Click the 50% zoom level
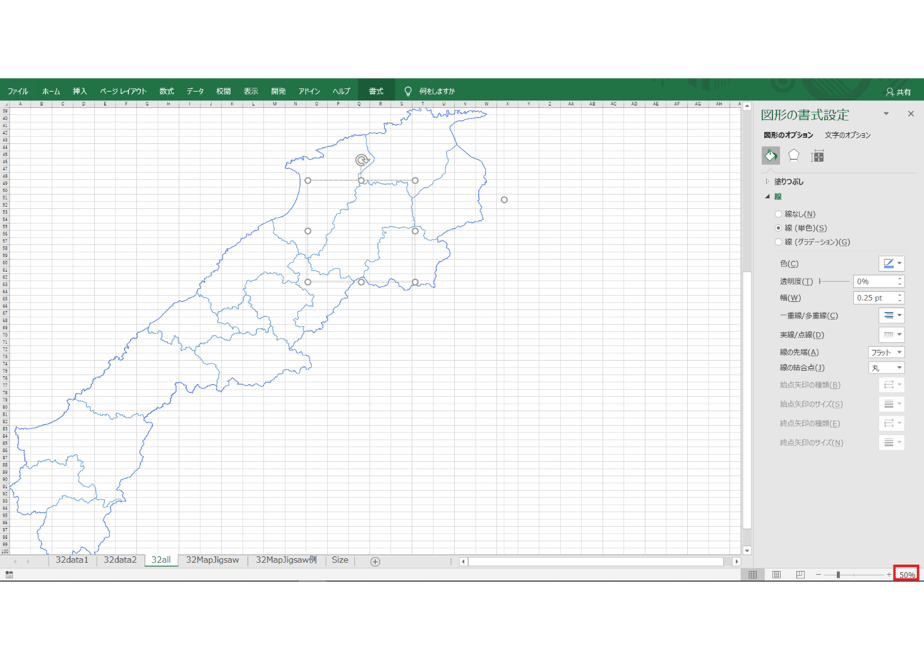Screen dimensions: 924x660 click(x=906, y=575)
